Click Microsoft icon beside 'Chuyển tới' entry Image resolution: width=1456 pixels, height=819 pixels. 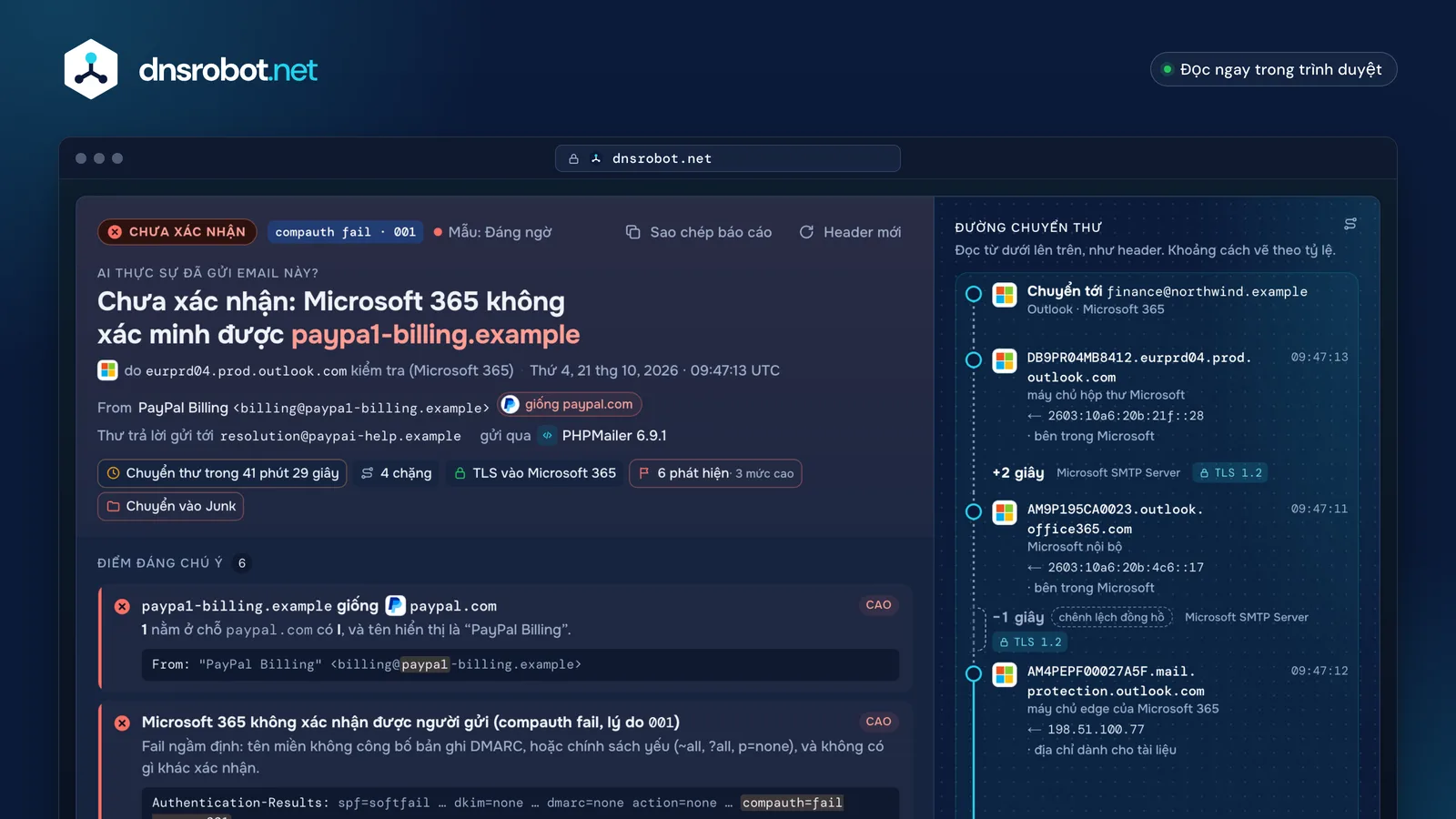1005,295
